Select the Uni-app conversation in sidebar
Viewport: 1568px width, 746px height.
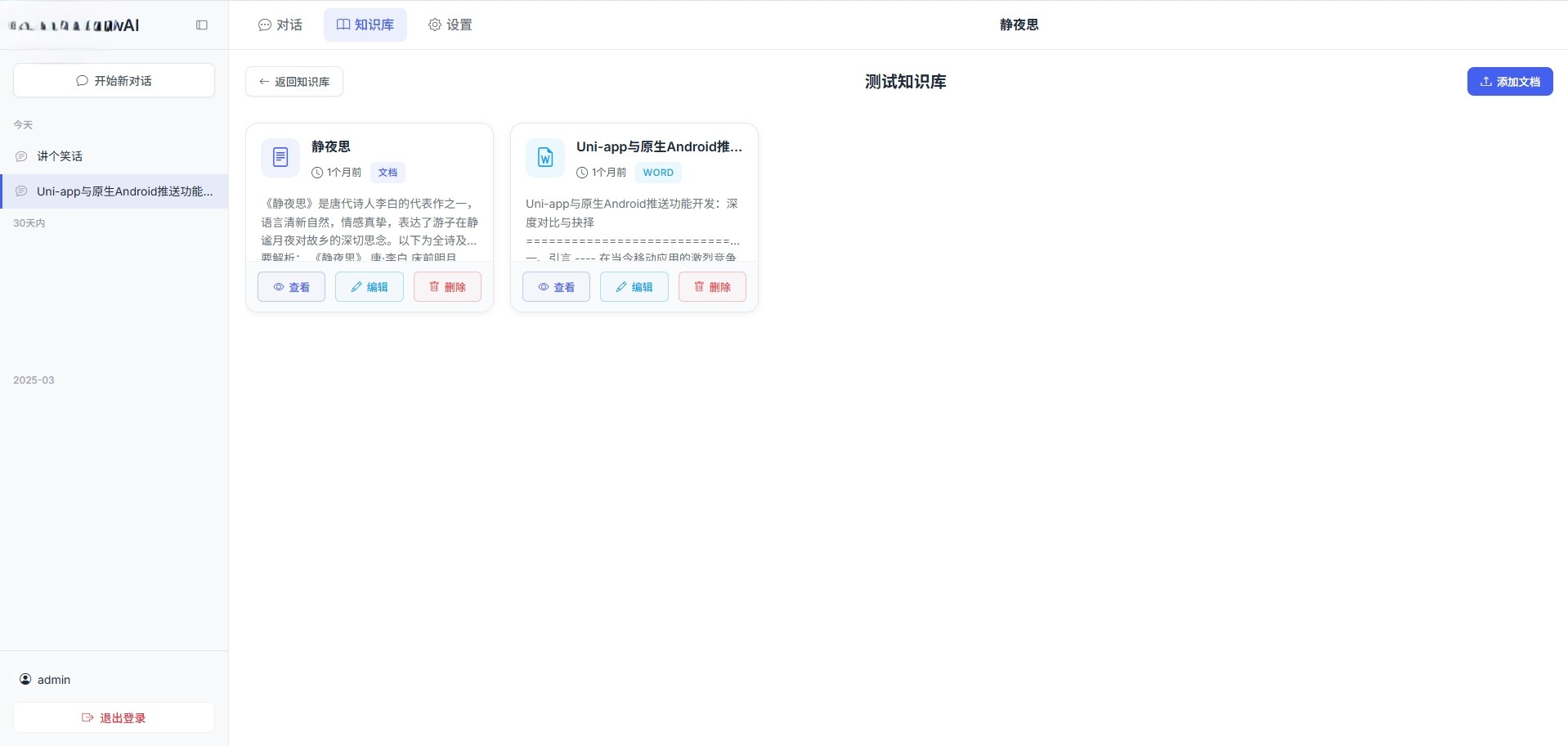coord(114,191)
